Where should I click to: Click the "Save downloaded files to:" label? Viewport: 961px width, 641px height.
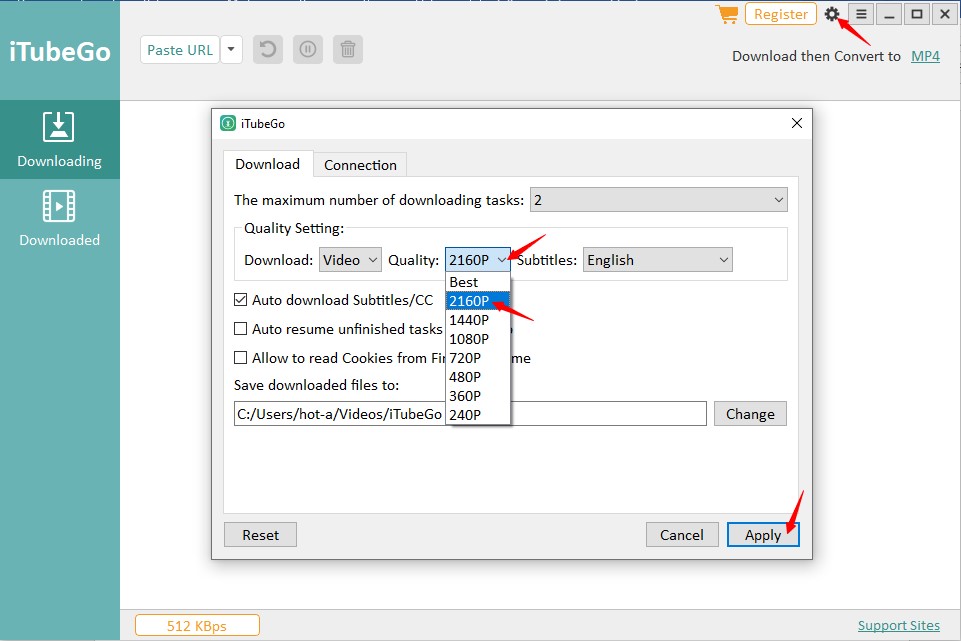[x=316, y=385]
